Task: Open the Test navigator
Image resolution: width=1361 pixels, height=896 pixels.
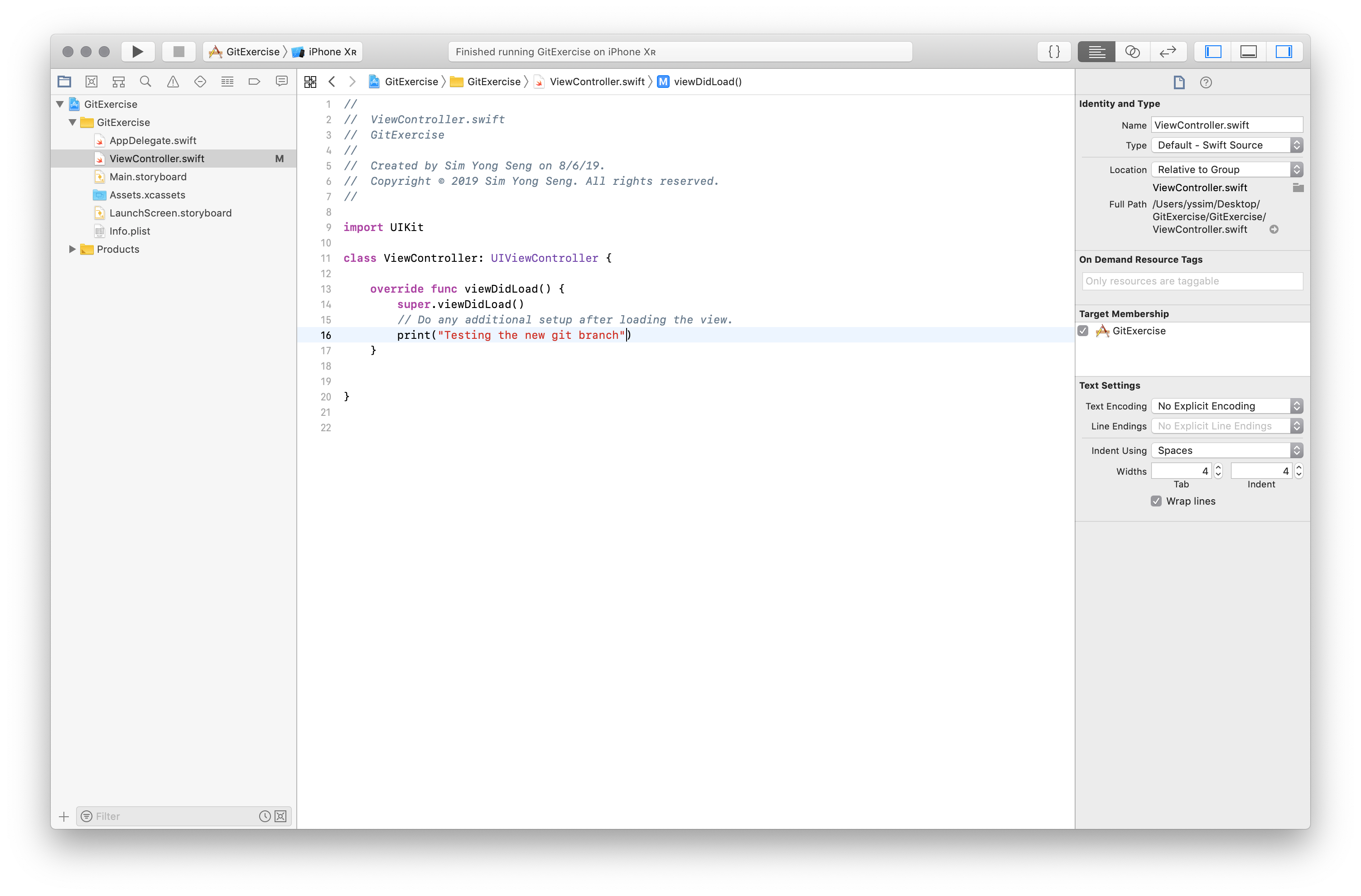Action: (x=200, y=82)
